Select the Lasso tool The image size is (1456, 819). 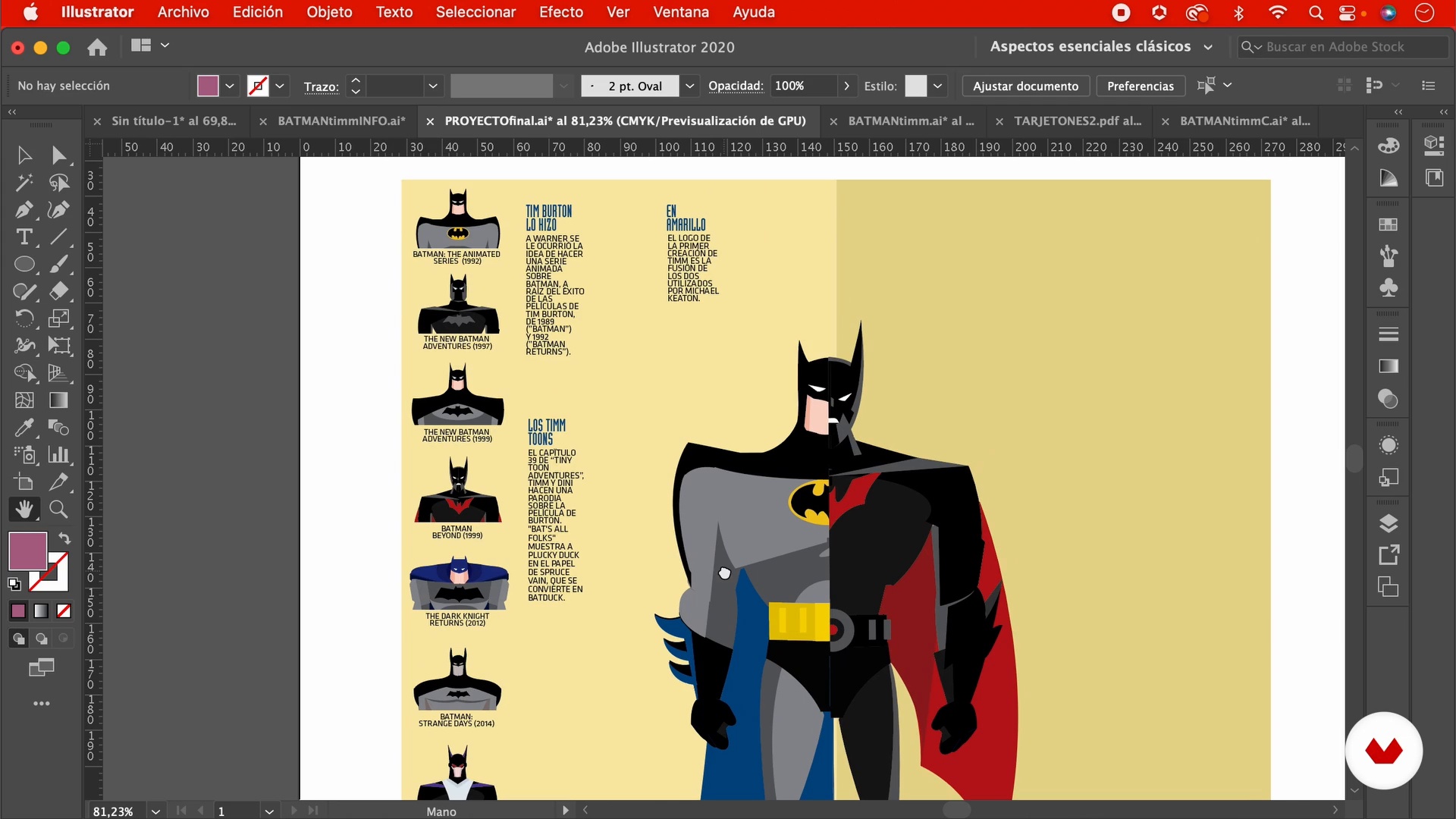click(x=59, y=183)
